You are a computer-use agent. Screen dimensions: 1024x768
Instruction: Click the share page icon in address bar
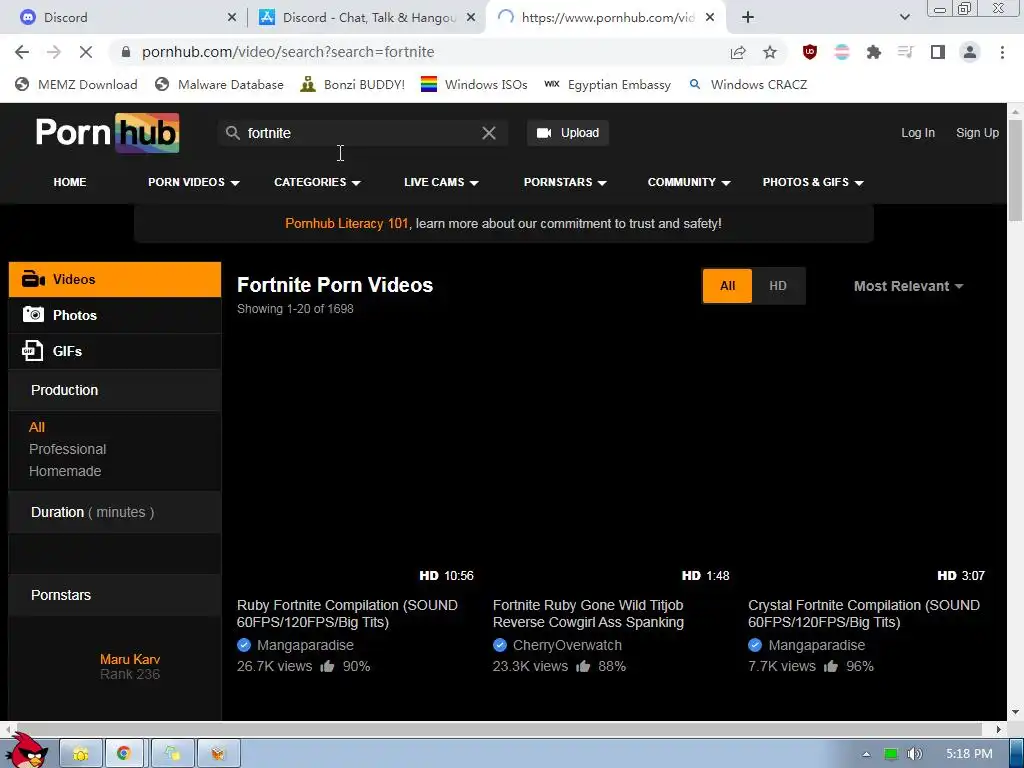pyautogui.click(x=738, y=52)
